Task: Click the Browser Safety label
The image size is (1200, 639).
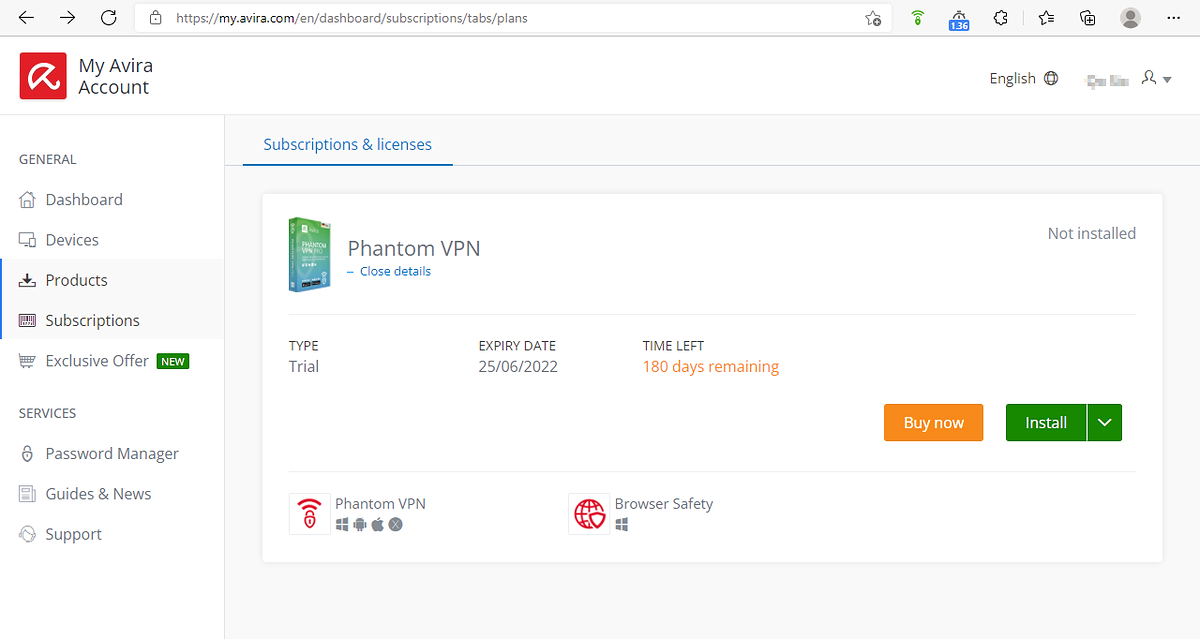Action: pyautogui.click(x=664, y=504)
